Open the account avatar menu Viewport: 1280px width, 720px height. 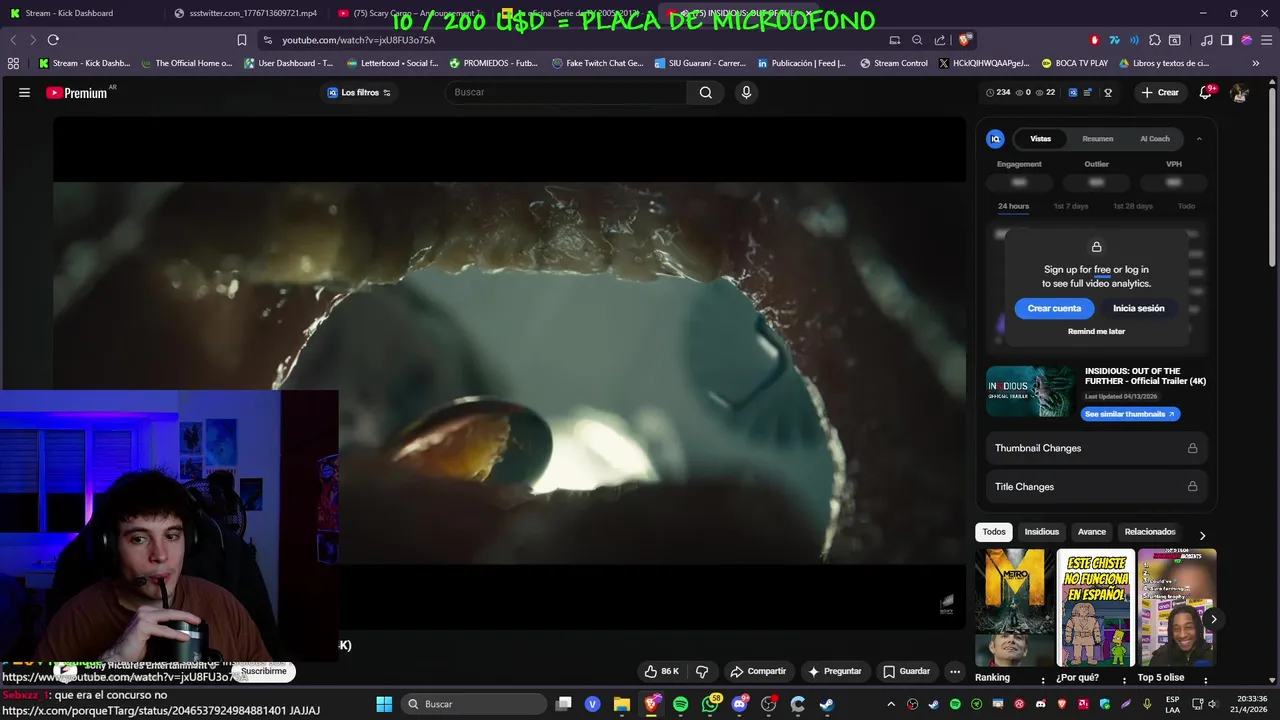coord(1240,92)
